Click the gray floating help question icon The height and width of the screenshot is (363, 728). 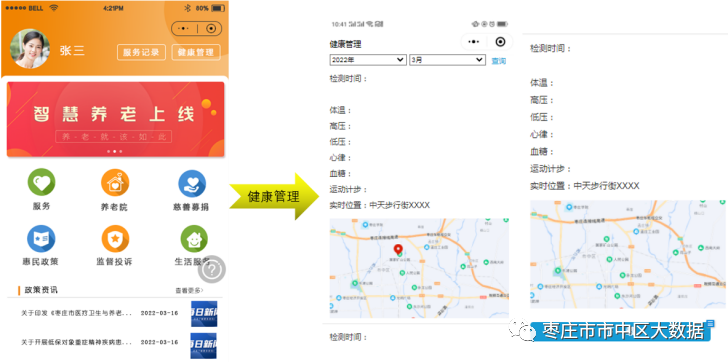coord(212,269)
